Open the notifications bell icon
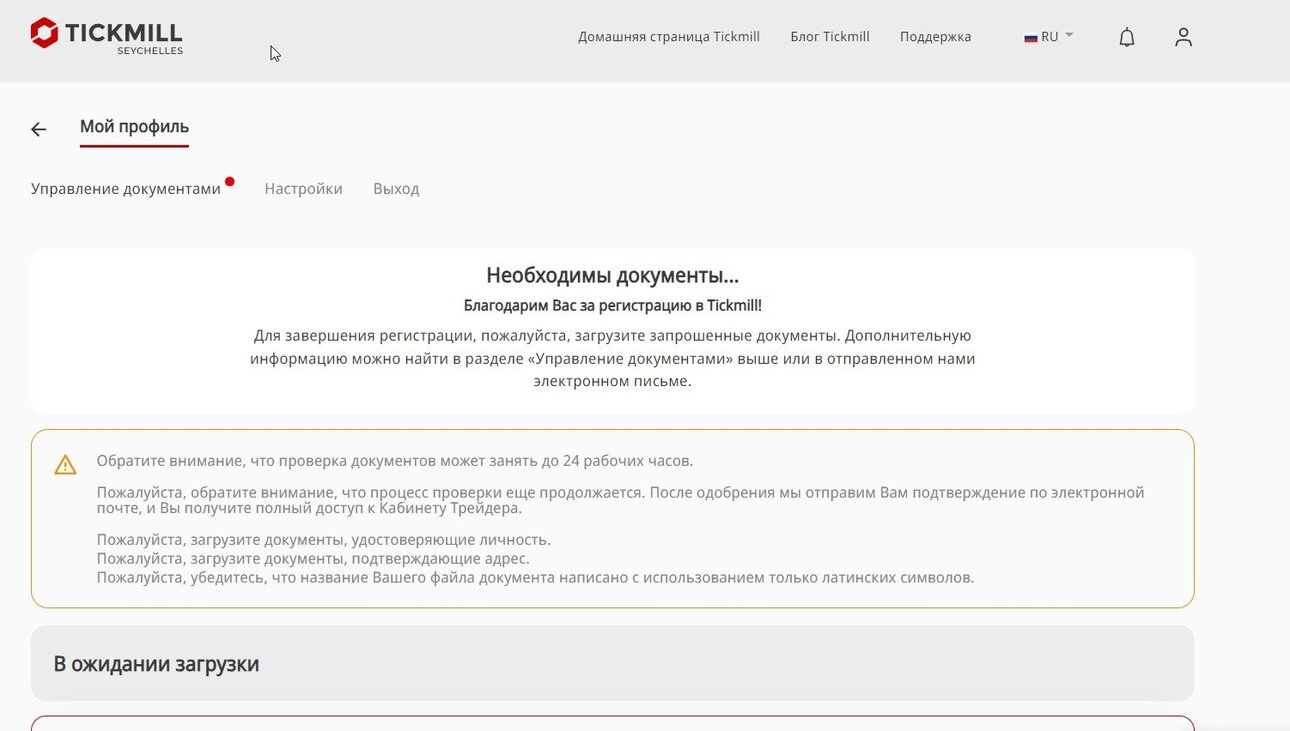The width and height of the screenshot is (1290, 731). [x=1127, y=37]
